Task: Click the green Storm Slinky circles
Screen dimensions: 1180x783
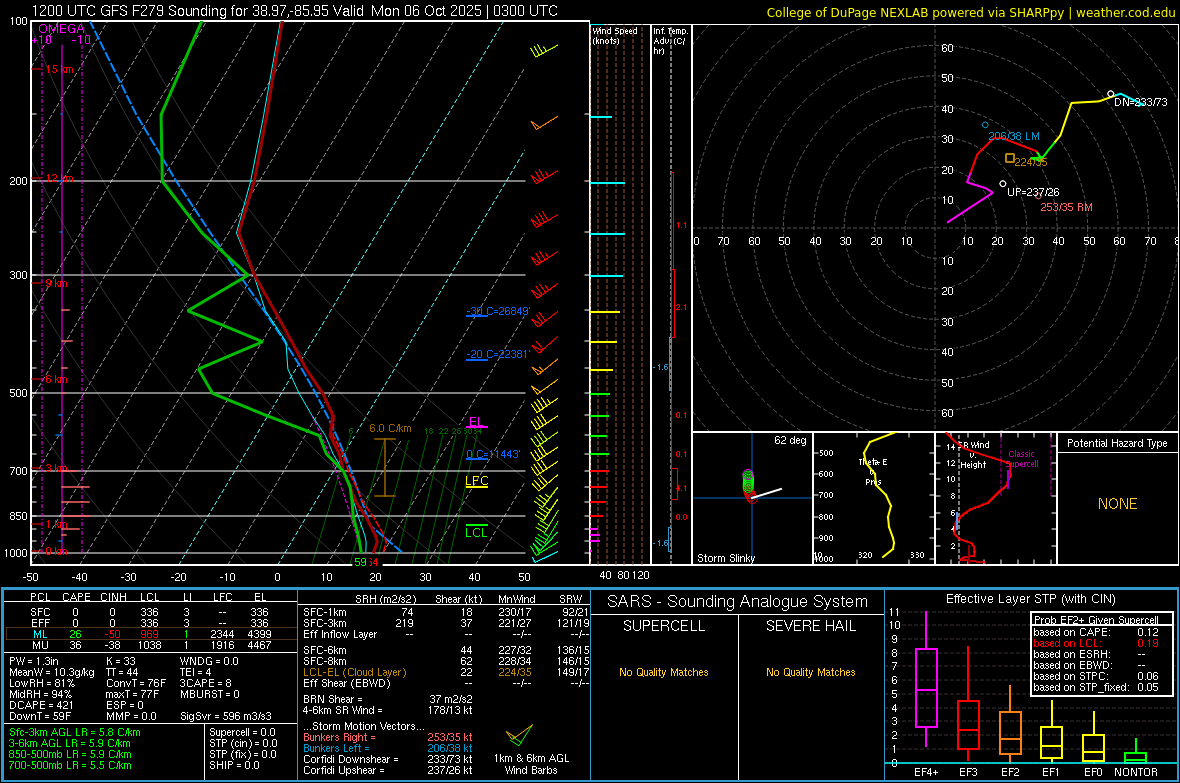Action: click(x=747, y=480)
